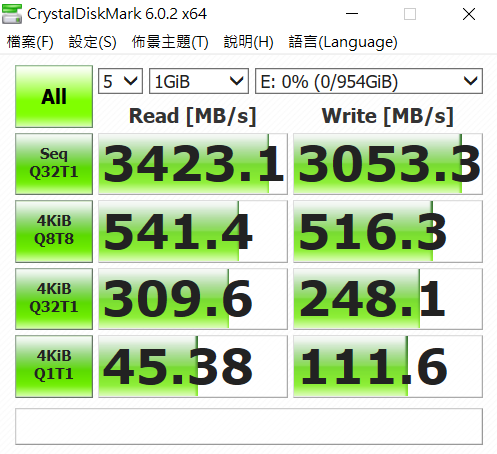Screen dimensions: 497x454
Task: Run all benchmarks with the All button
Action: pos(54,96)
